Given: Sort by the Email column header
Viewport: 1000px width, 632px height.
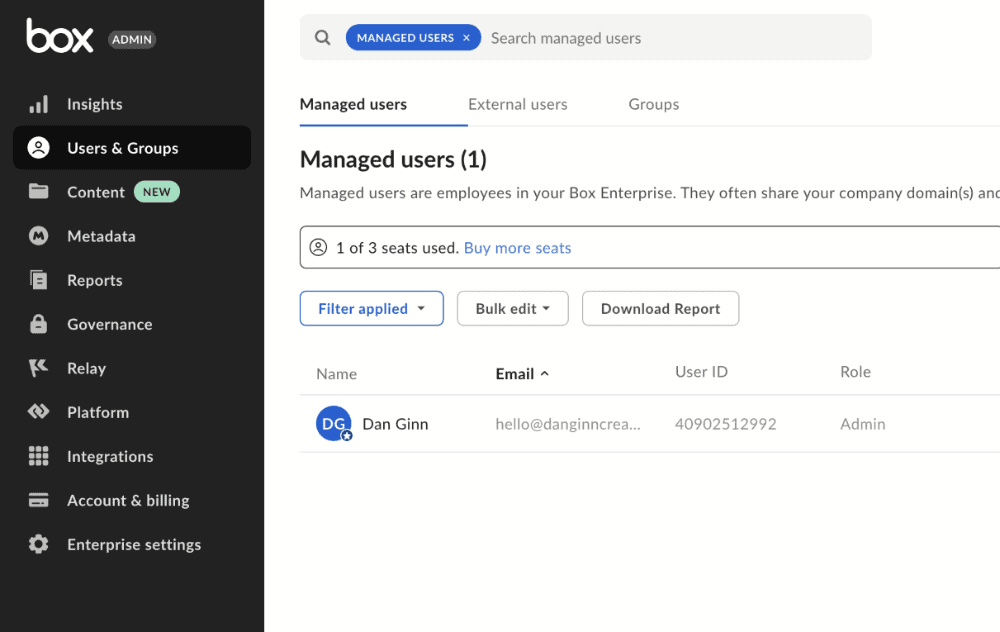Looking at the screenshot, I should [x=522, y=374].
